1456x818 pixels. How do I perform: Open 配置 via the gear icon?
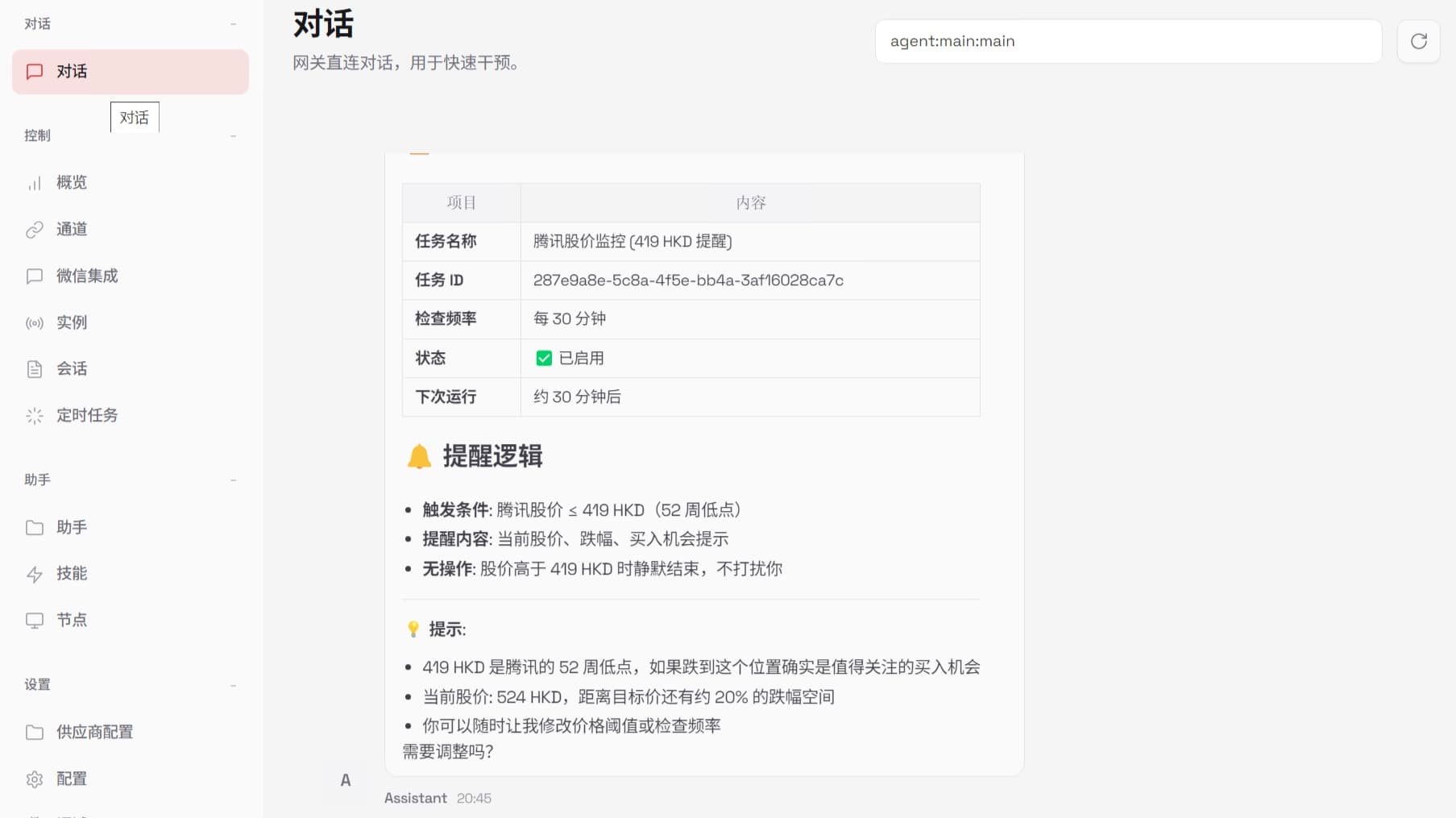click(x=35, y=779)
